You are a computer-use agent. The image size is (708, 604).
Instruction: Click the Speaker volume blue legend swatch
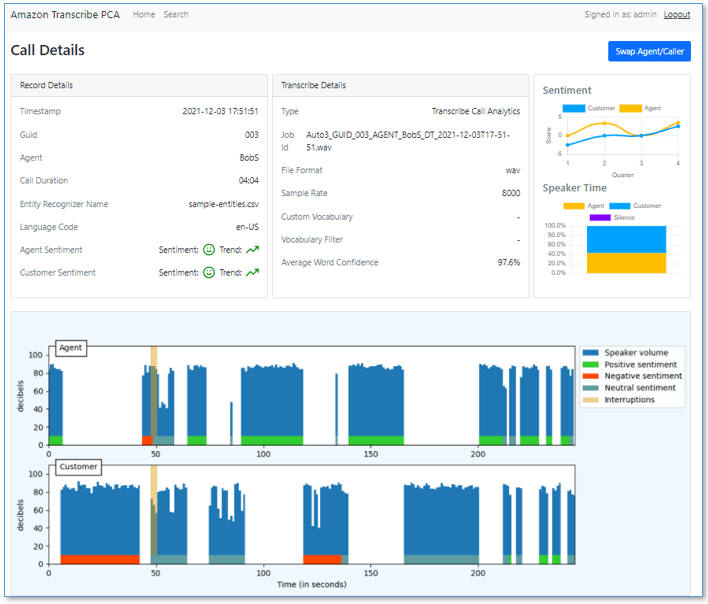590,353
